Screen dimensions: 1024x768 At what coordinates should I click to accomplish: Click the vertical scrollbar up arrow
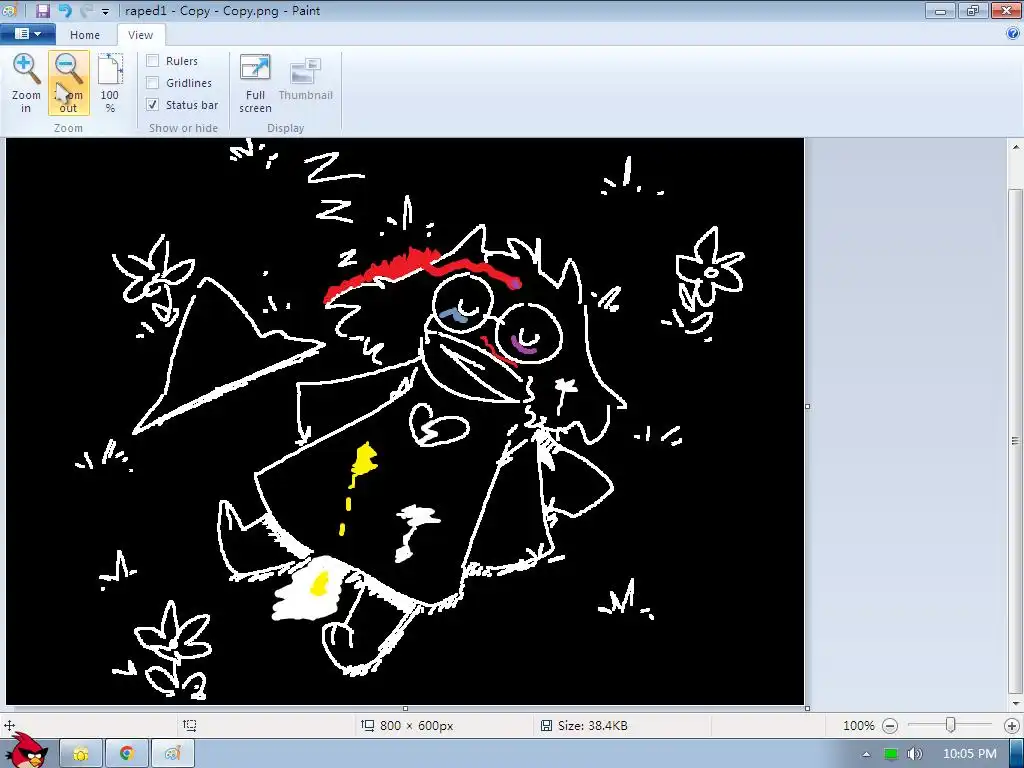(1016, 148)
